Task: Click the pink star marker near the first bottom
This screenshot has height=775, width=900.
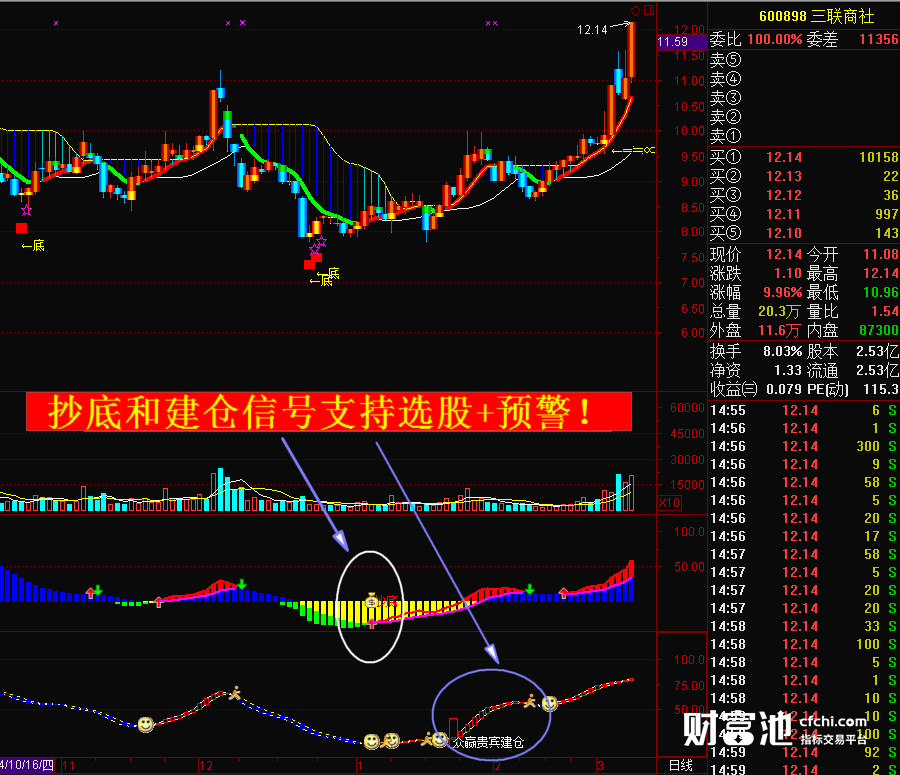Action: point(26,211)
